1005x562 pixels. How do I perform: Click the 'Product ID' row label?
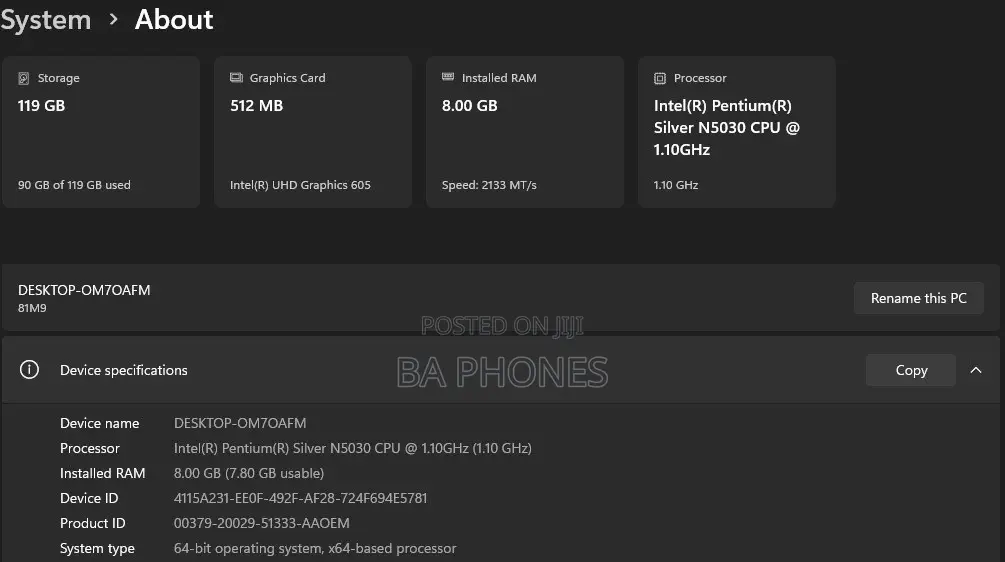pyautogui.click(x=92, y=524)
